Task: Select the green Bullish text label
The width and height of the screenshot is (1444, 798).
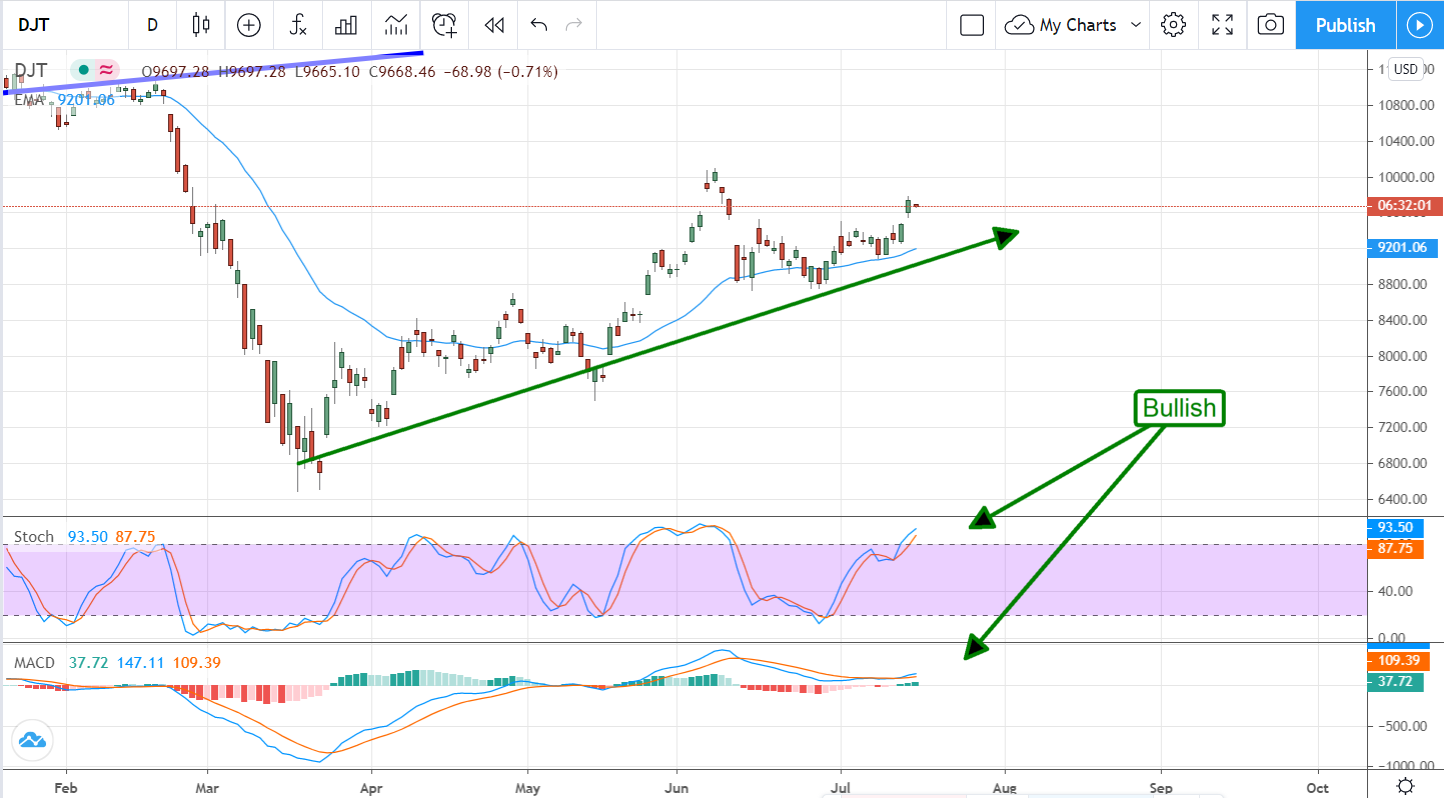Action: pyautogui.click(x=1179, y=408)
